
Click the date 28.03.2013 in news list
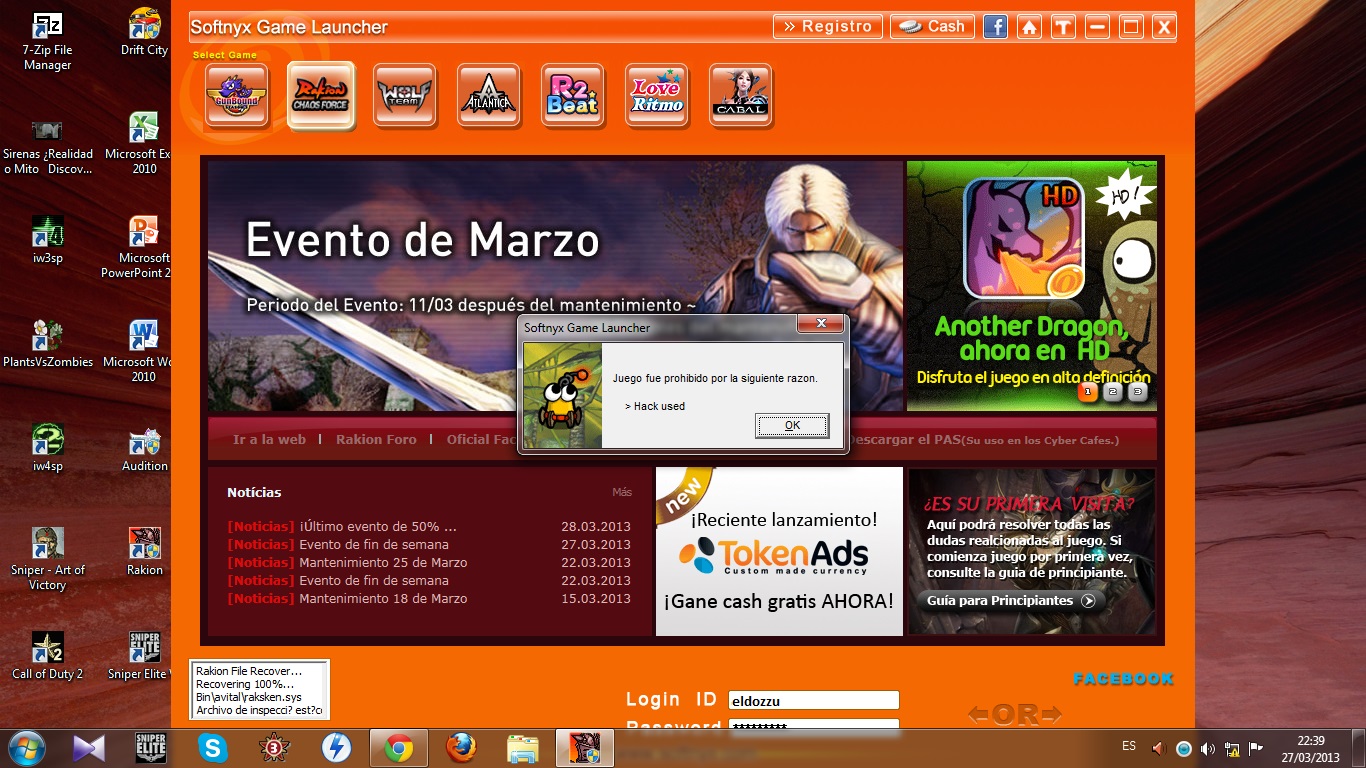[596, 527]
